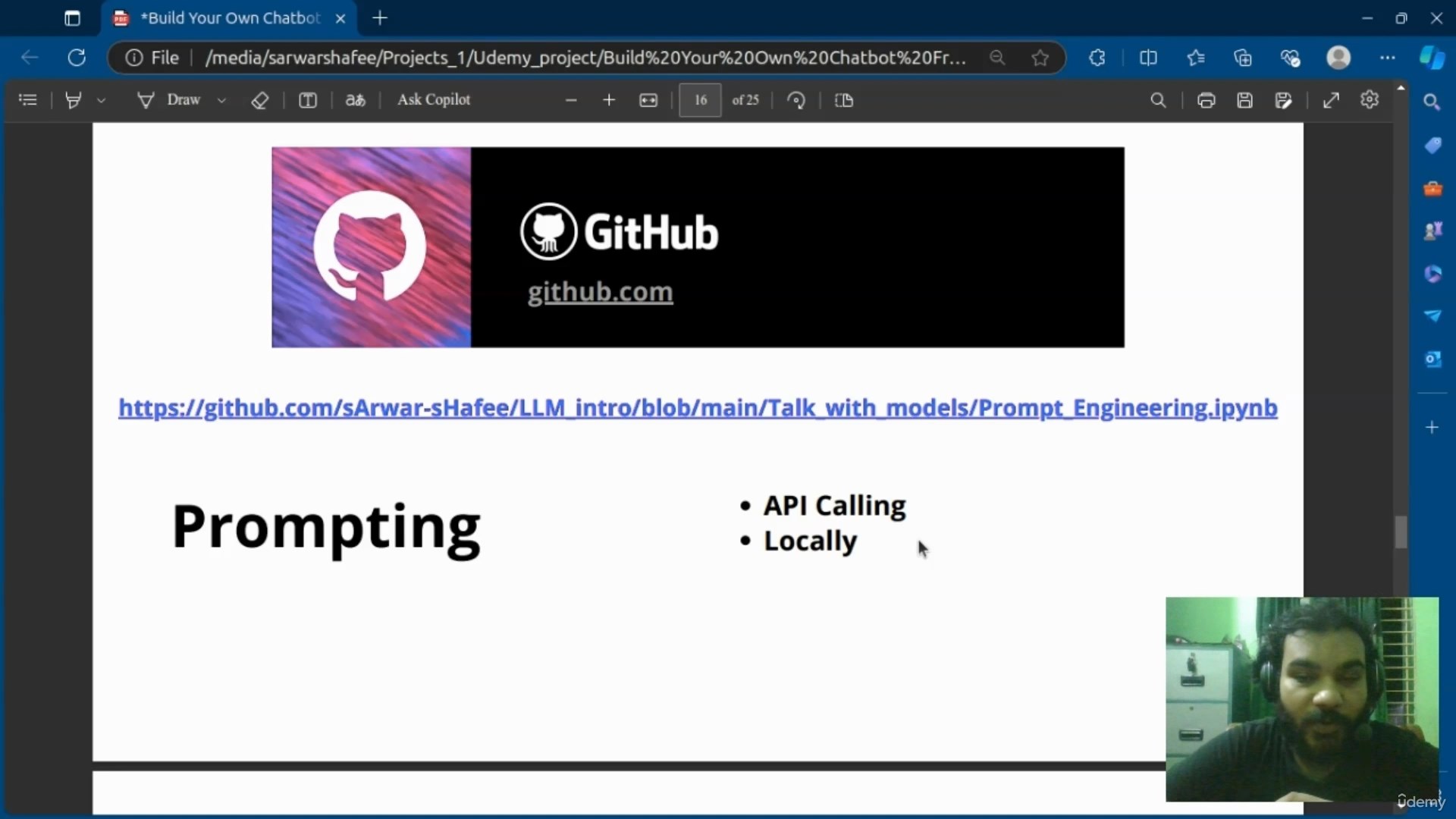This screenshot has height=819, width=1456.
Task: Select the Highlight tool
Action: pyautogui.click(x=74, y=100)
